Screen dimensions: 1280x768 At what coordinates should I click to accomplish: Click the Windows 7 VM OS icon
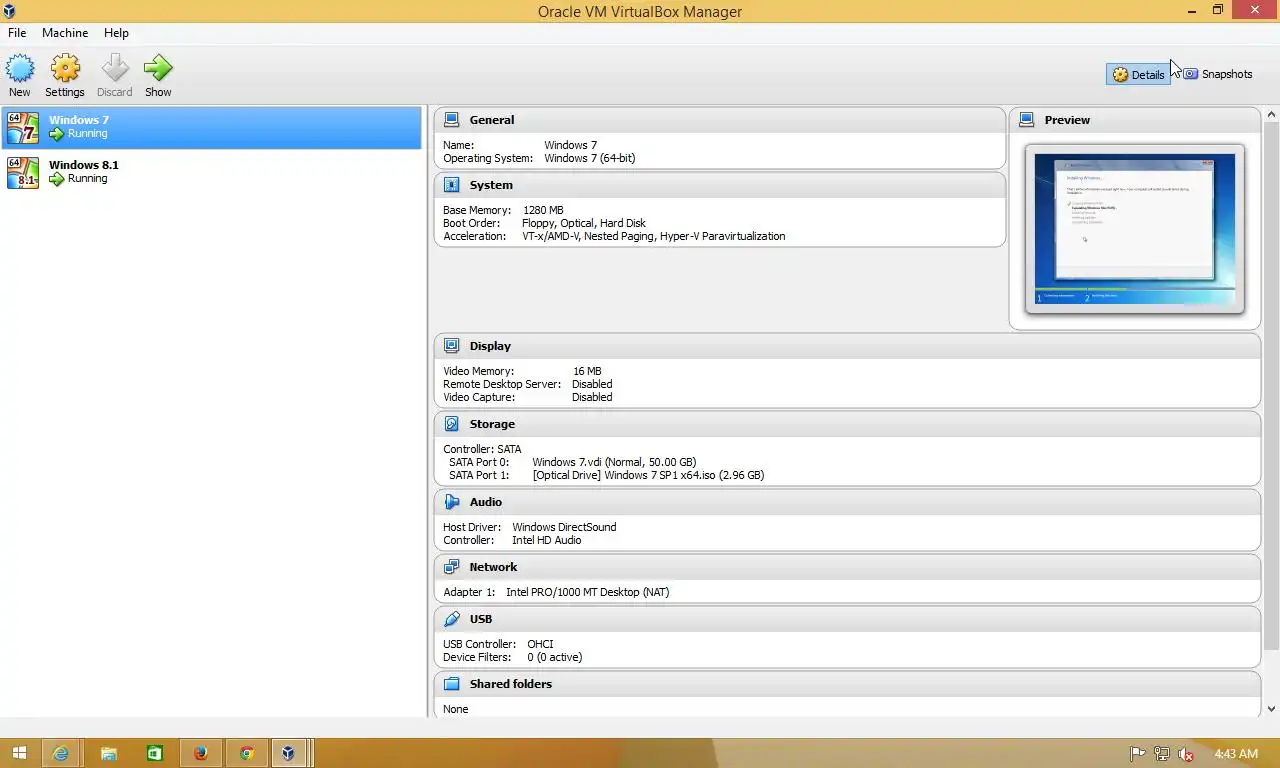point(23,127)
